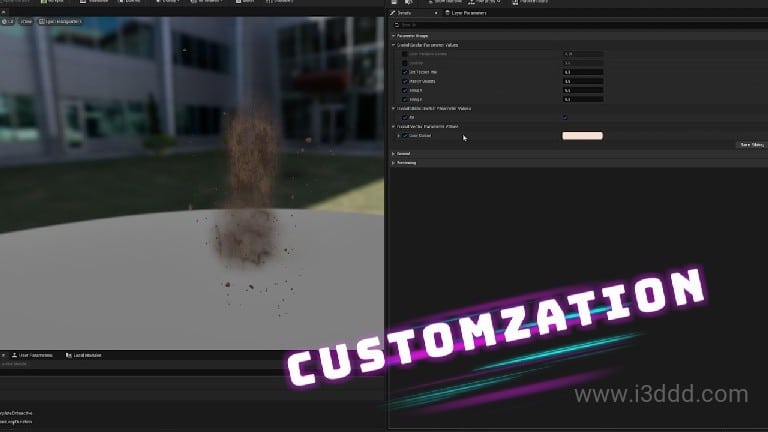Viewport: 768px width, 432px height.
Task: Click the User Parameters person icon
Action: coord(14,355)
